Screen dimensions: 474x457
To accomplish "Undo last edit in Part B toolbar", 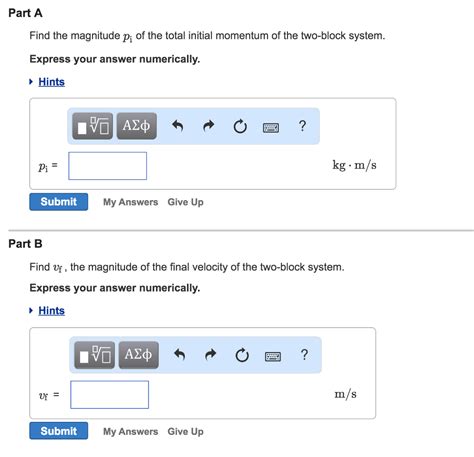I will pyautogui.click(x=180, y=355).
